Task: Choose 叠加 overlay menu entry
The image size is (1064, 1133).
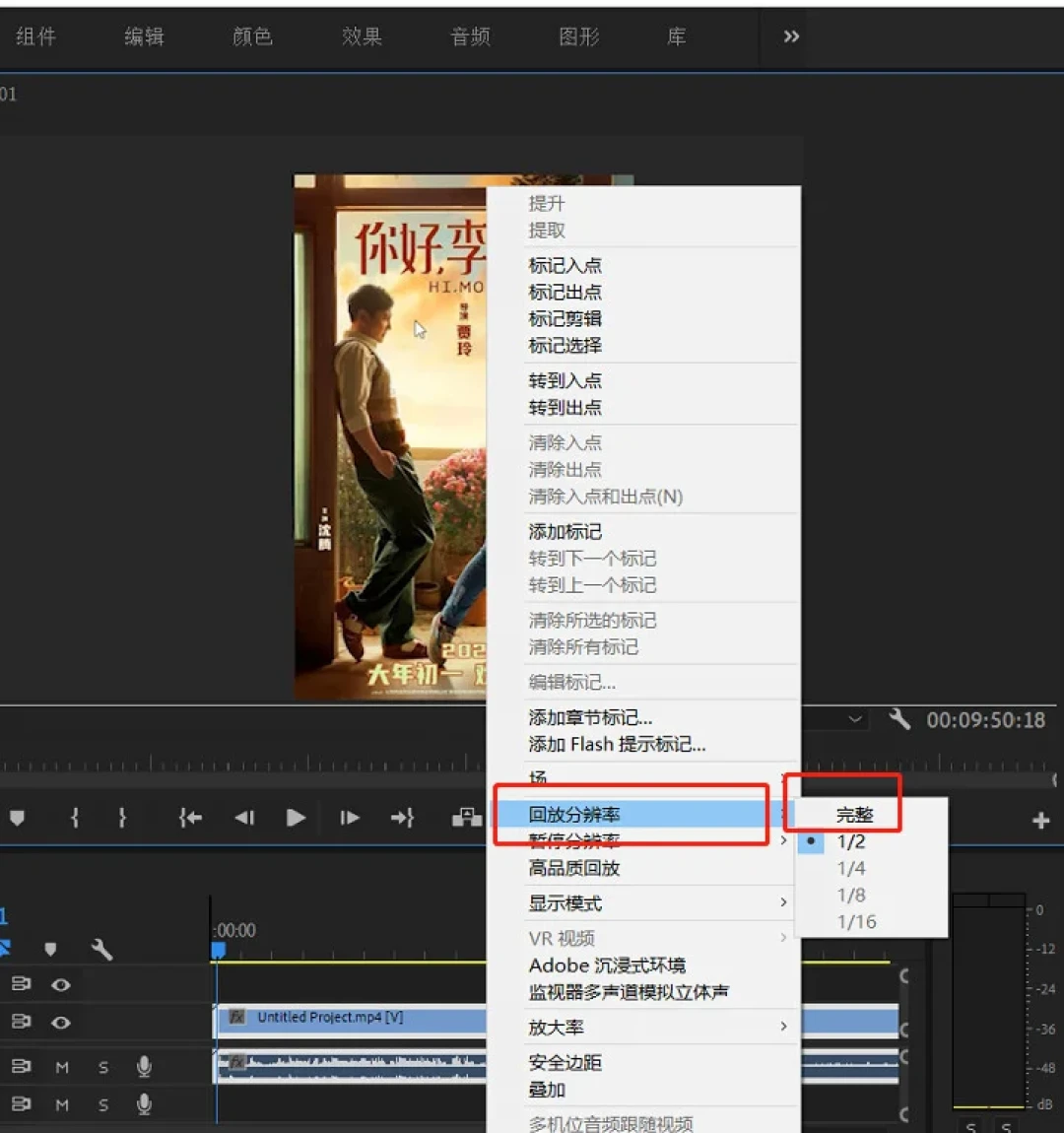Action: click(643, 1089)
